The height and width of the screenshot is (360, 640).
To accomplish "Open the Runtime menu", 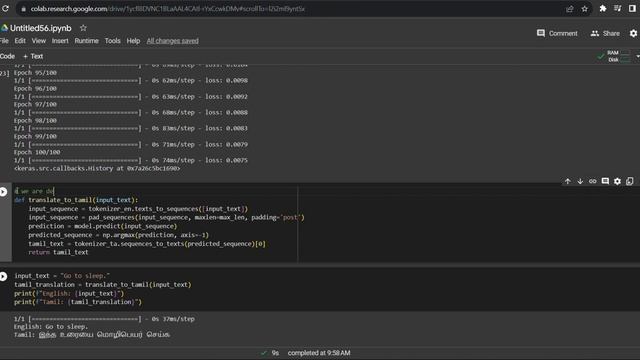I will (x=87, y=41).
